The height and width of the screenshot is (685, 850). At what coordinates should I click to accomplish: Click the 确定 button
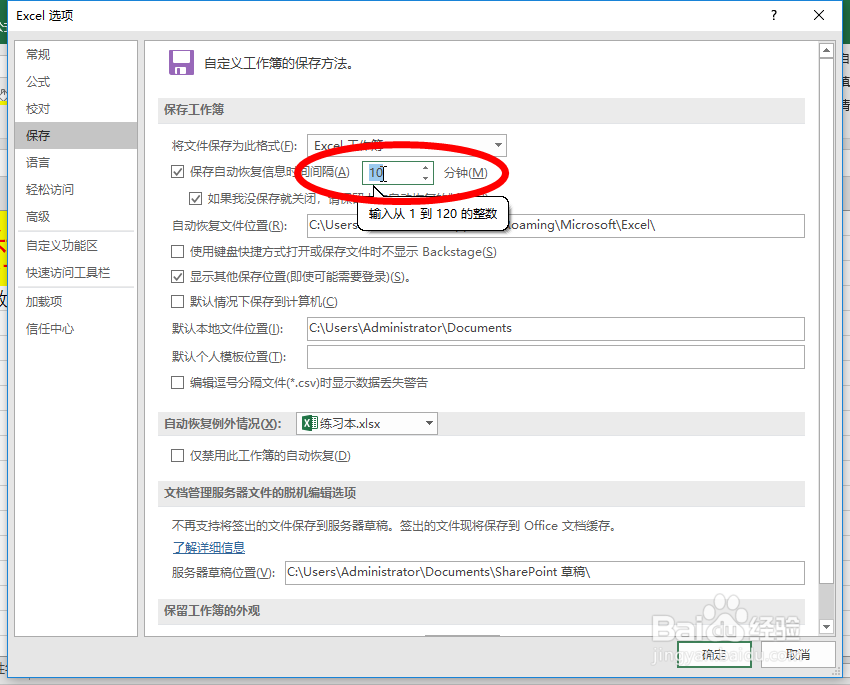click(714, 655)
